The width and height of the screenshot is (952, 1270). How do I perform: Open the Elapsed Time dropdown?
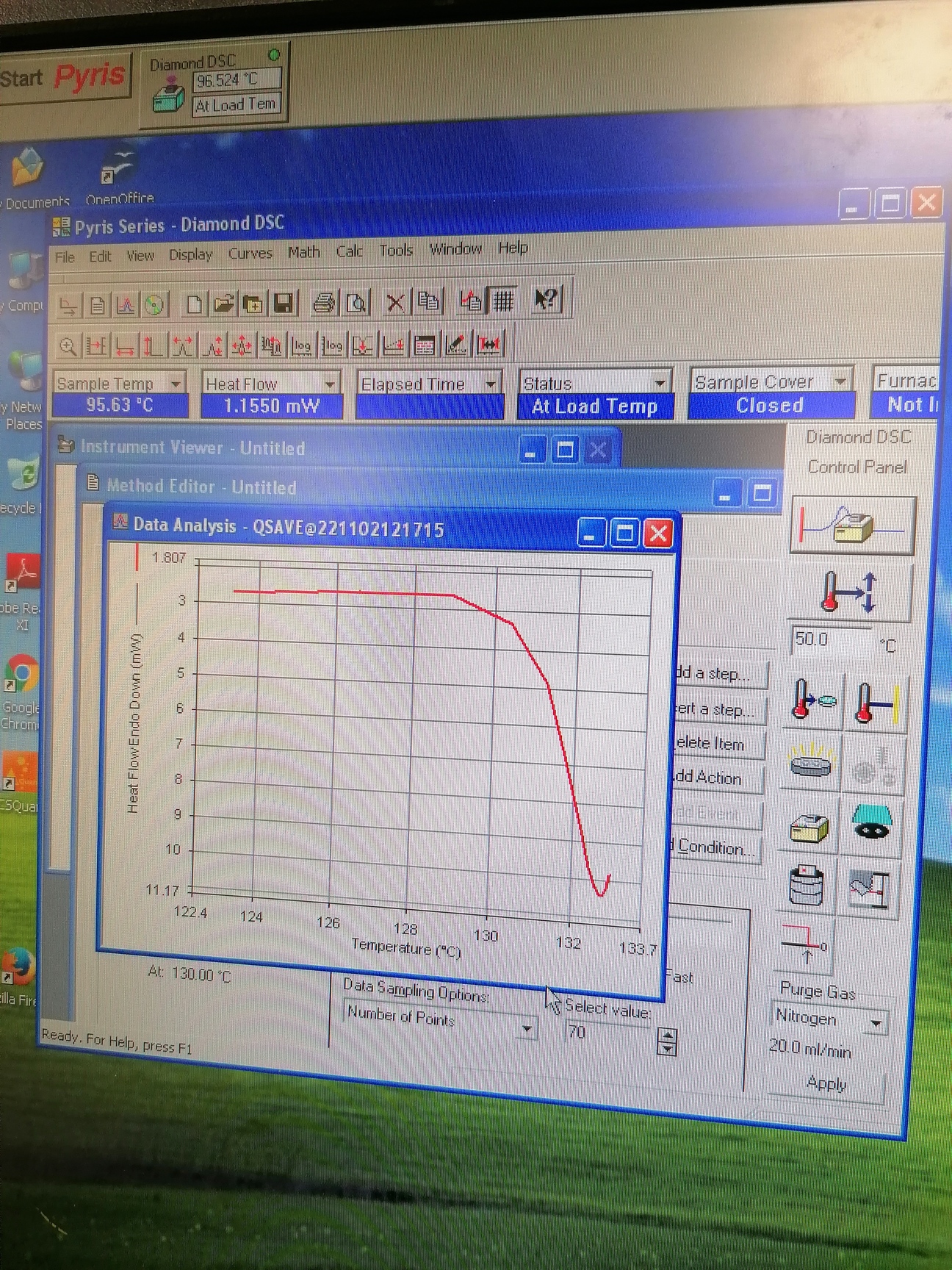click(491, 383)
